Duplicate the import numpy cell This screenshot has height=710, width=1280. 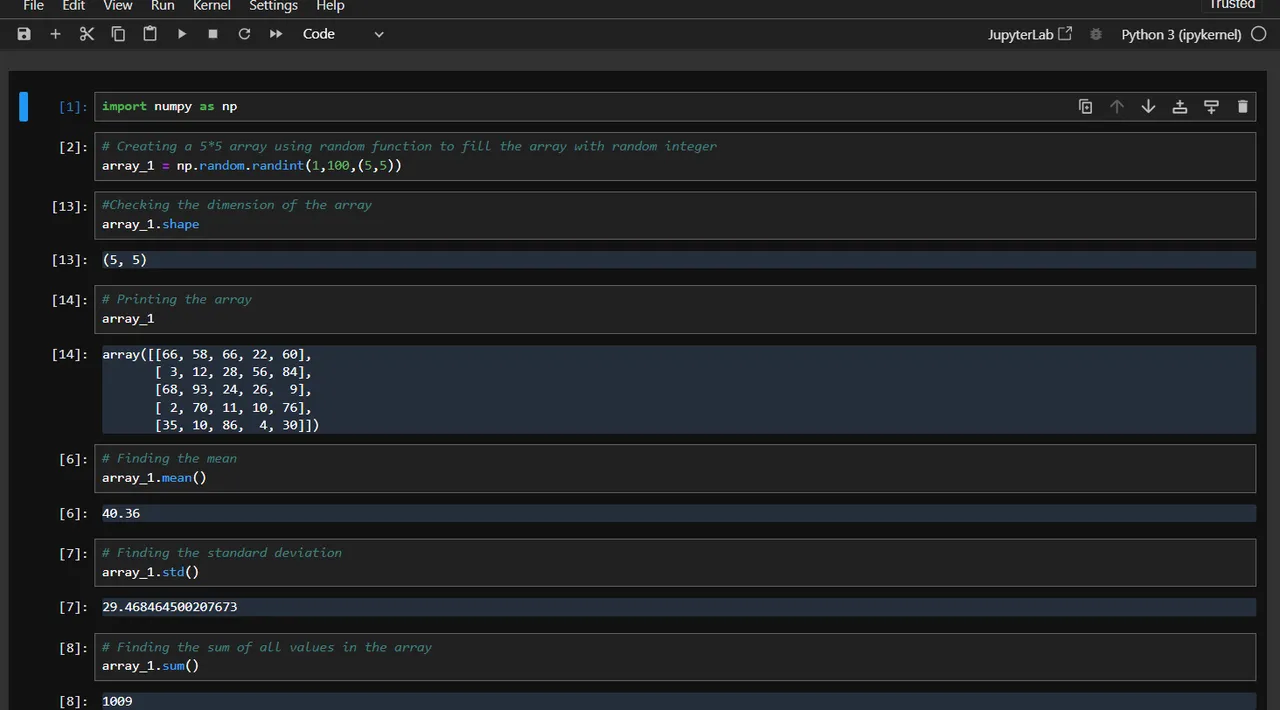coord(1086,107)
